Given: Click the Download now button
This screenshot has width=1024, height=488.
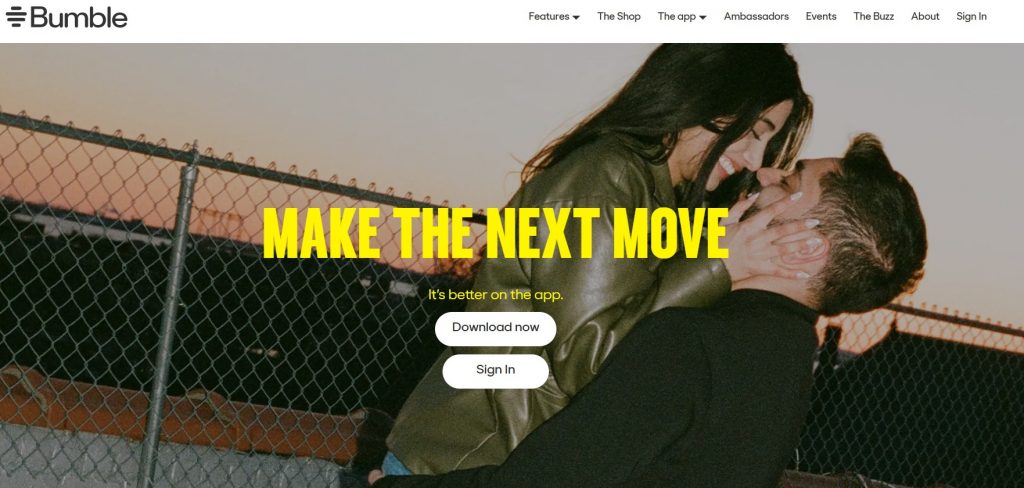Looking at the screenshot, I should [496, 329].
